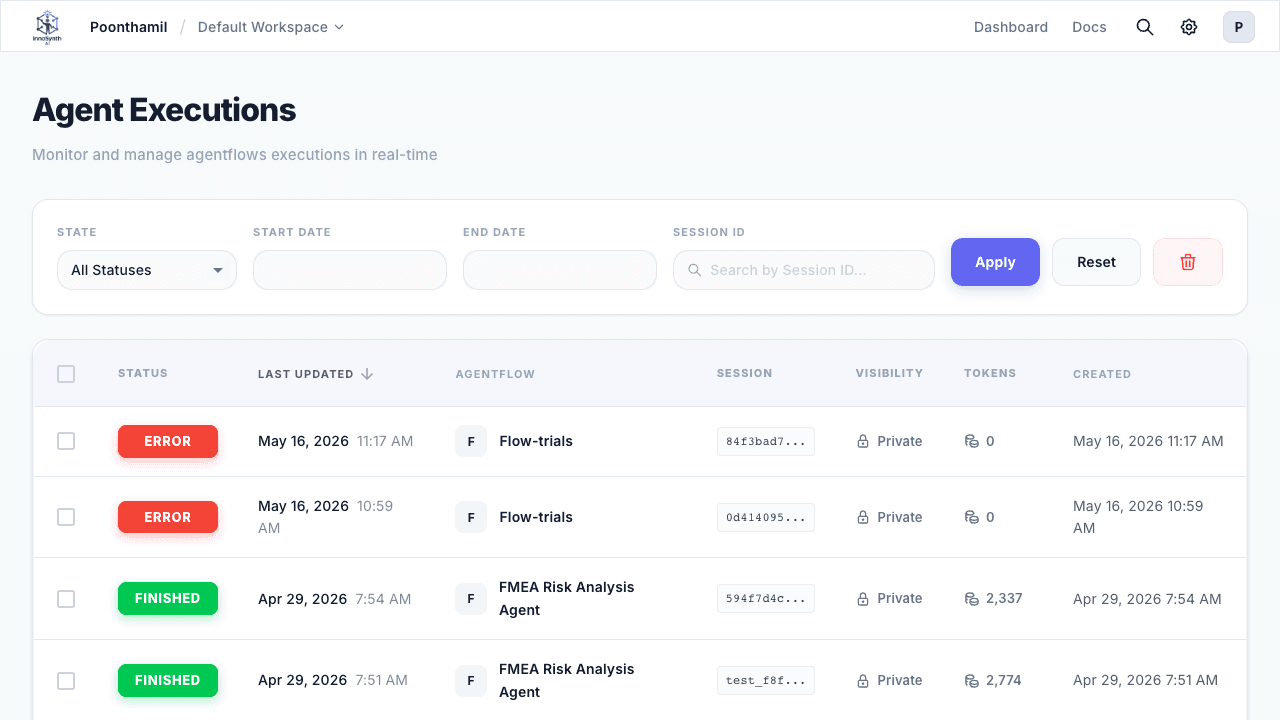This screenshot has height=720, width=1280.
Task: Click the Tokens column header
Action: pyautogui.click(x=990, y=373)
